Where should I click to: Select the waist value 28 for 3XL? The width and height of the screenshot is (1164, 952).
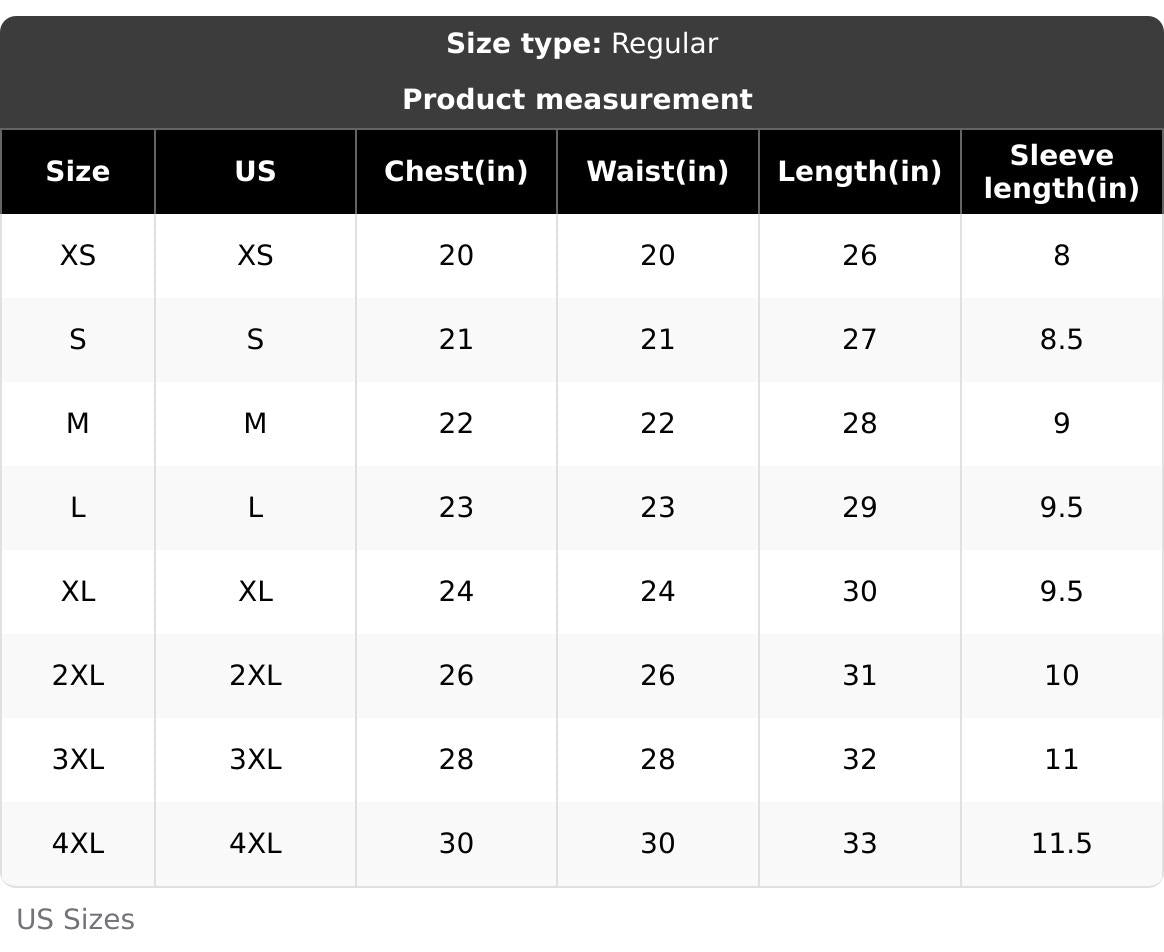pyautogui.click(x=658, y=760)
